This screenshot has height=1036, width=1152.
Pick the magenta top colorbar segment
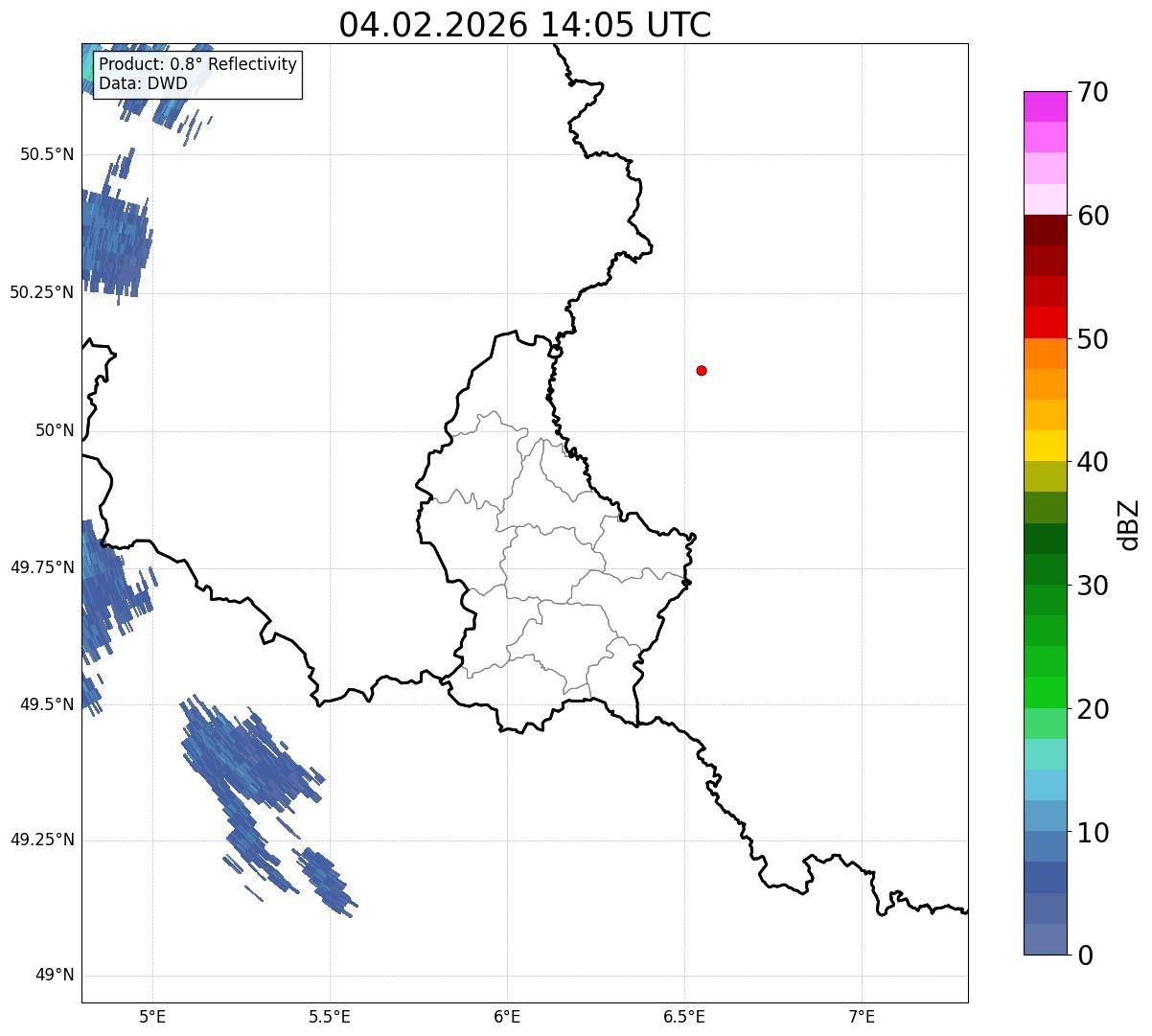point(1045,106)
